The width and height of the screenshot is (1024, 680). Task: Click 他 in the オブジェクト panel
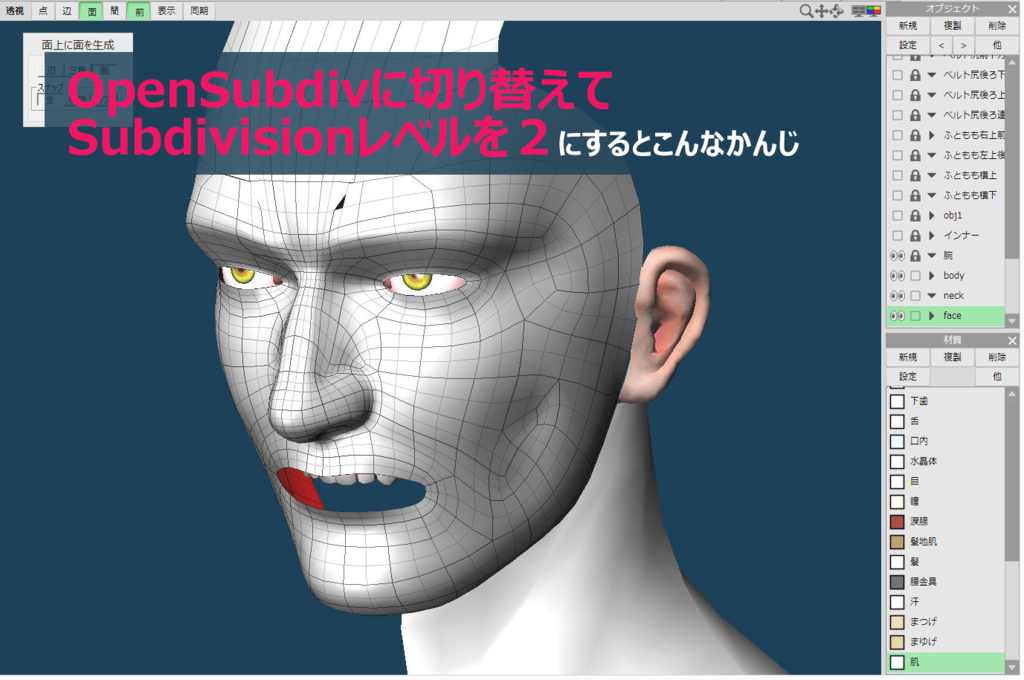997,45
